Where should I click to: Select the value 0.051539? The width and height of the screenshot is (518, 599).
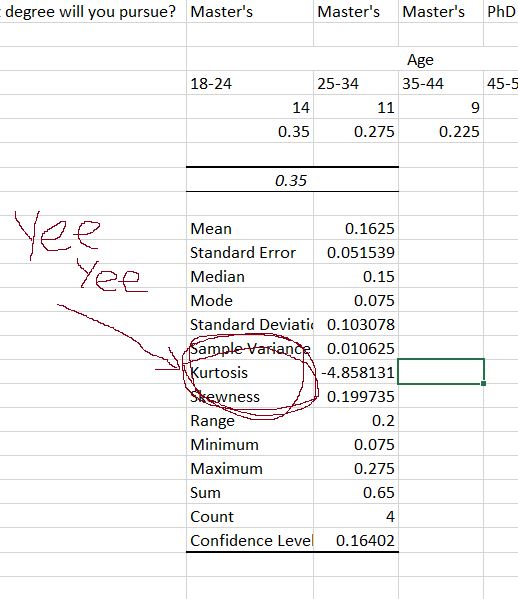pos(356,253)
